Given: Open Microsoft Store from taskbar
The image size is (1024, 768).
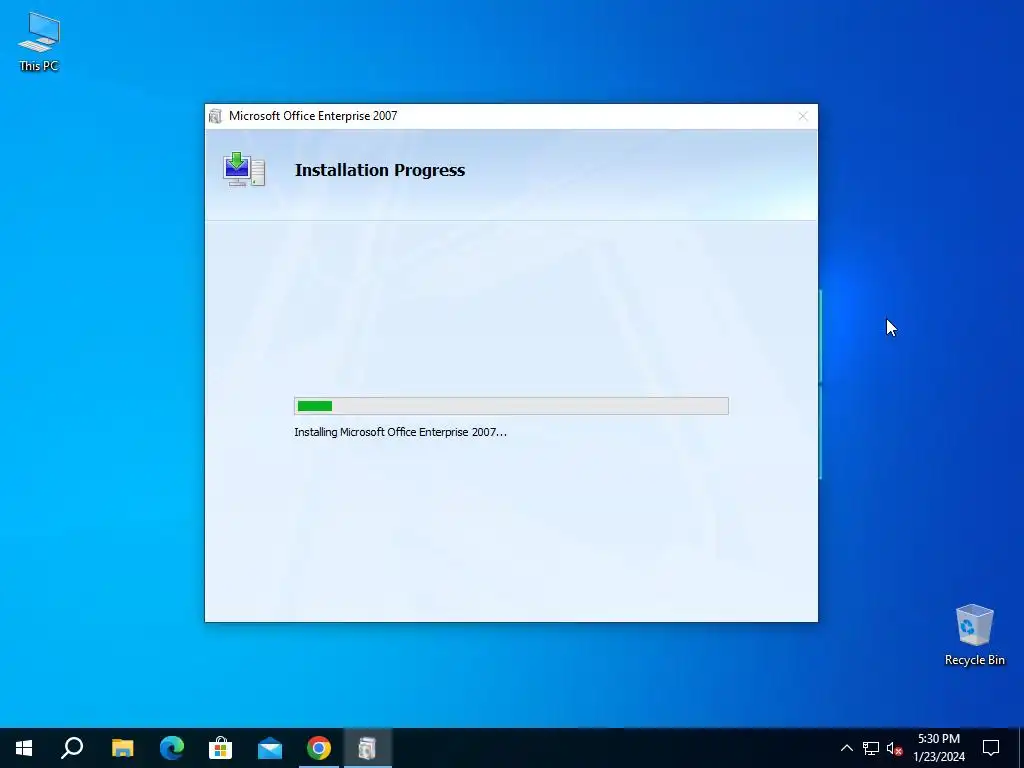Looking at the screenshot, I should (221, 748).
